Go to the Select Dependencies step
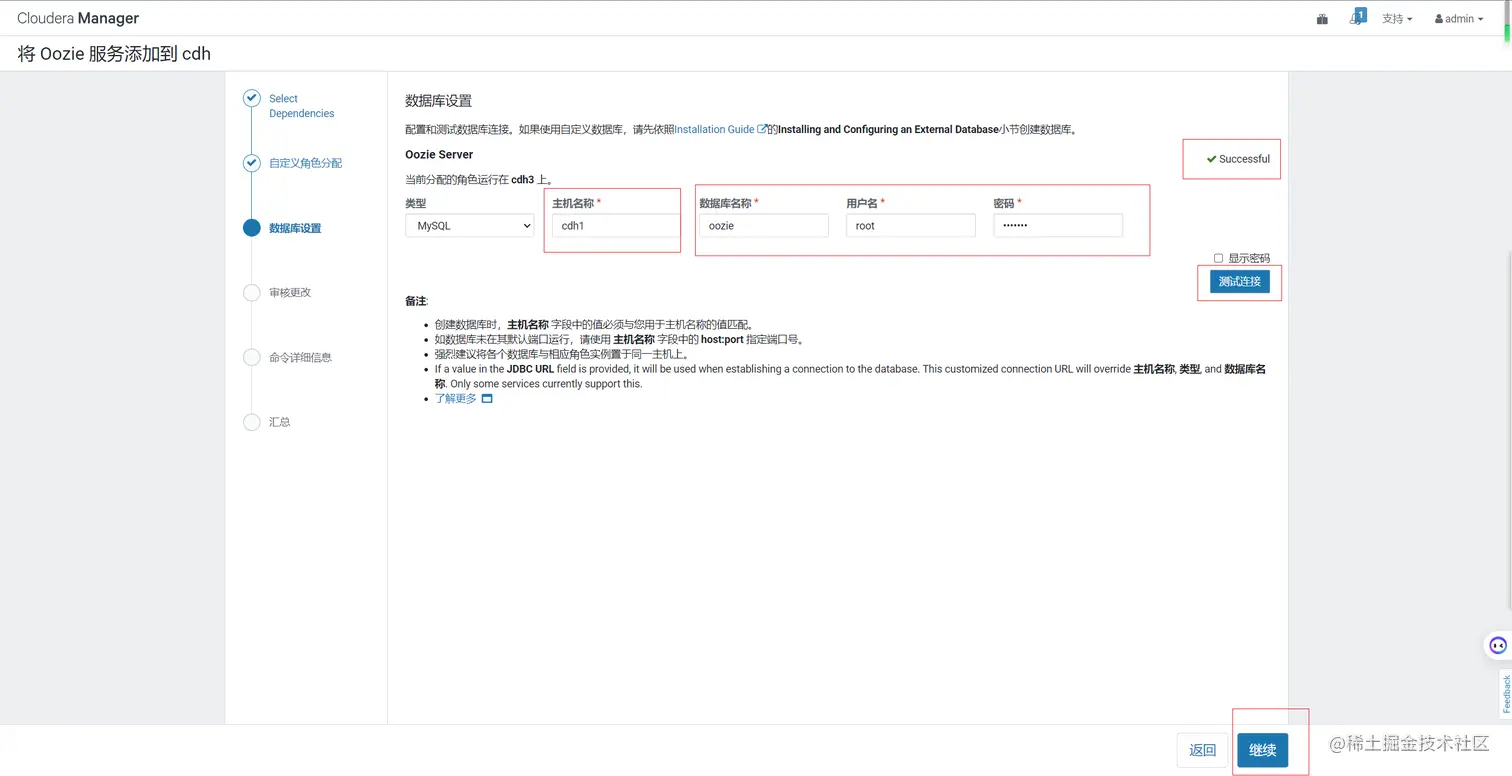1512x776 pixels. coord(301,106)
